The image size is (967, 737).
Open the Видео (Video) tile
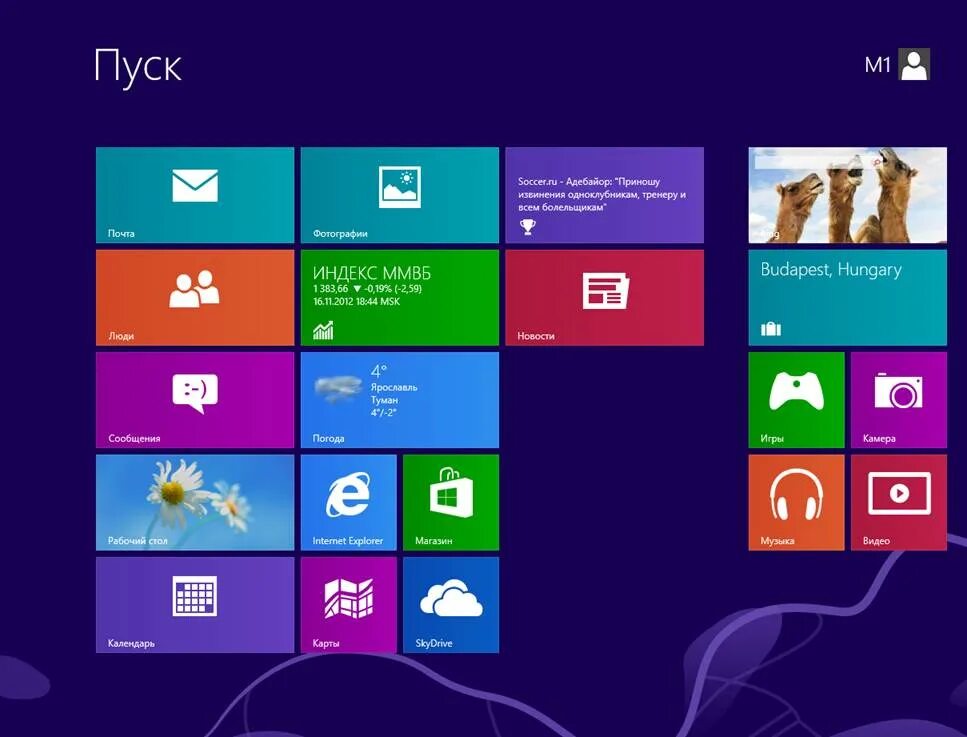[898, 502]
